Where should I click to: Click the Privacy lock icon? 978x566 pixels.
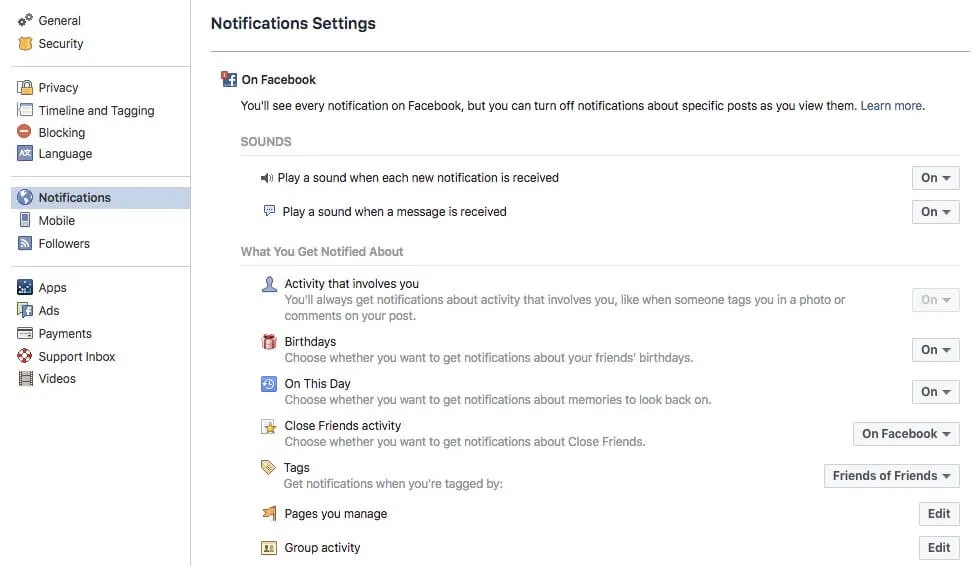point(25,88)
